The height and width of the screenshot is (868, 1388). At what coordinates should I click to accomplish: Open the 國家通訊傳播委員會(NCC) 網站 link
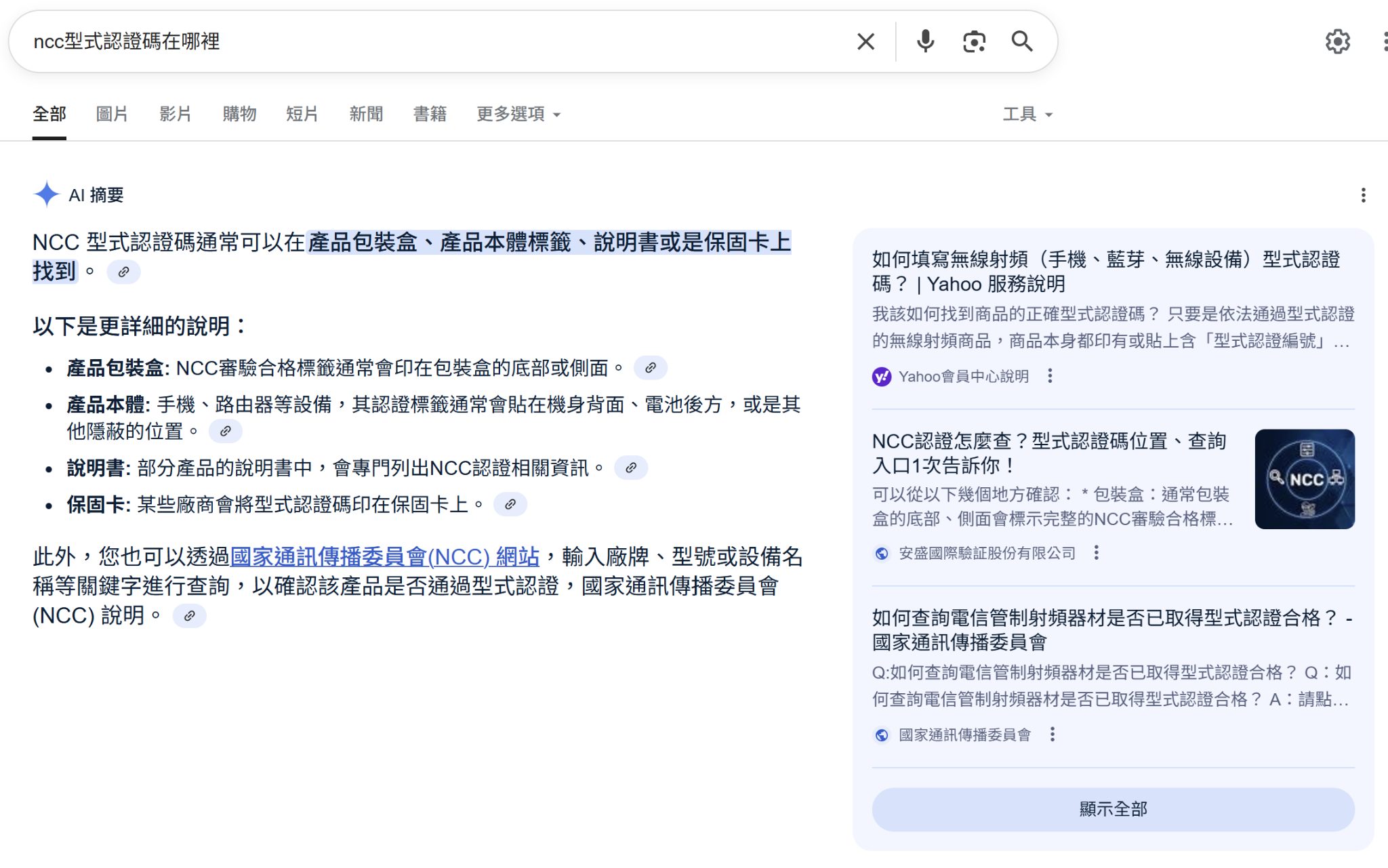click(x=385, y=557)
